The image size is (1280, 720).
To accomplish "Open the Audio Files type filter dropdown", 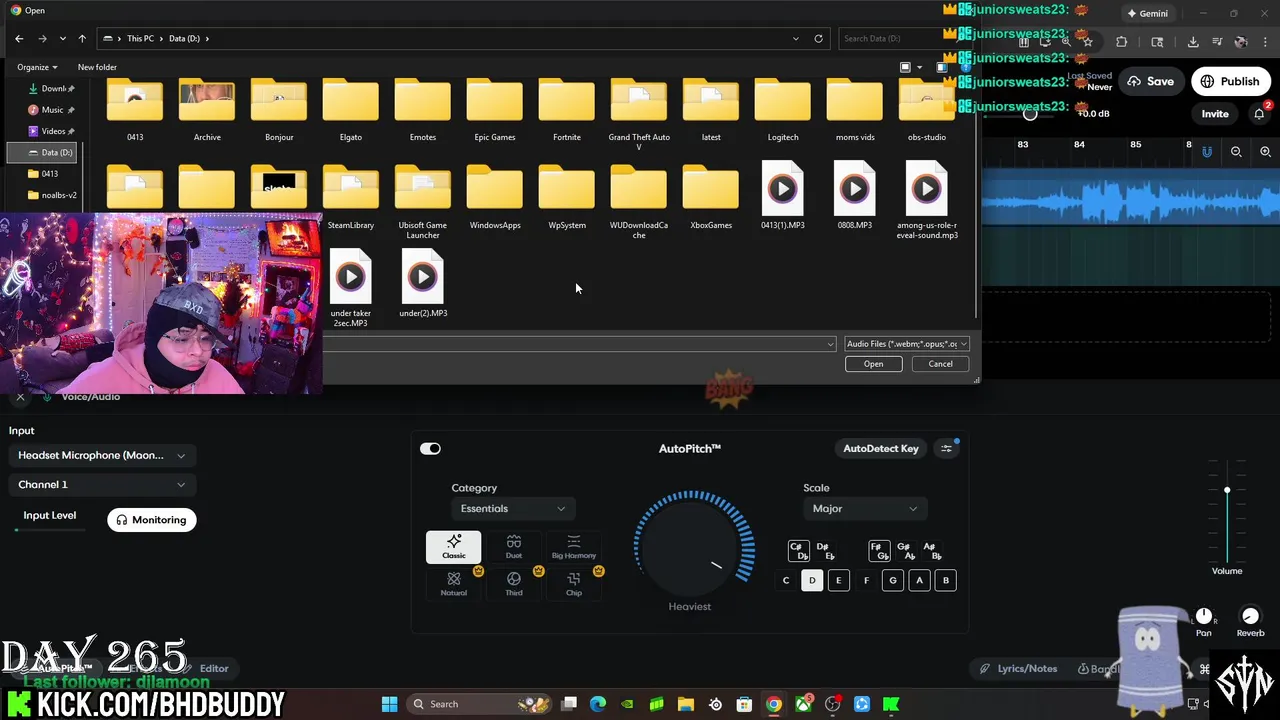I will click(x=906, y=344).
